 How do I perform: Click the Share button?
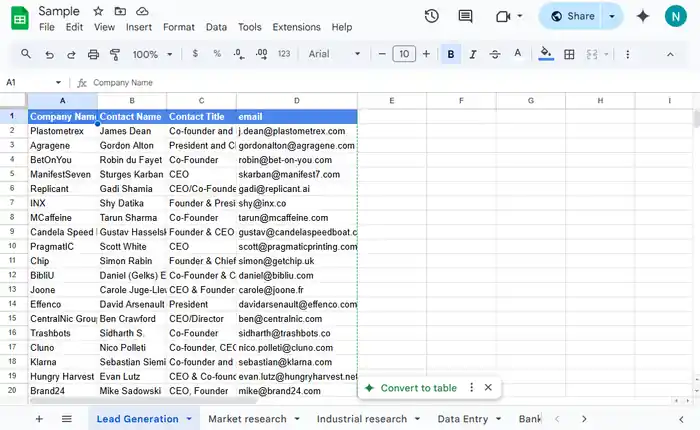click(x=572, y=17)
